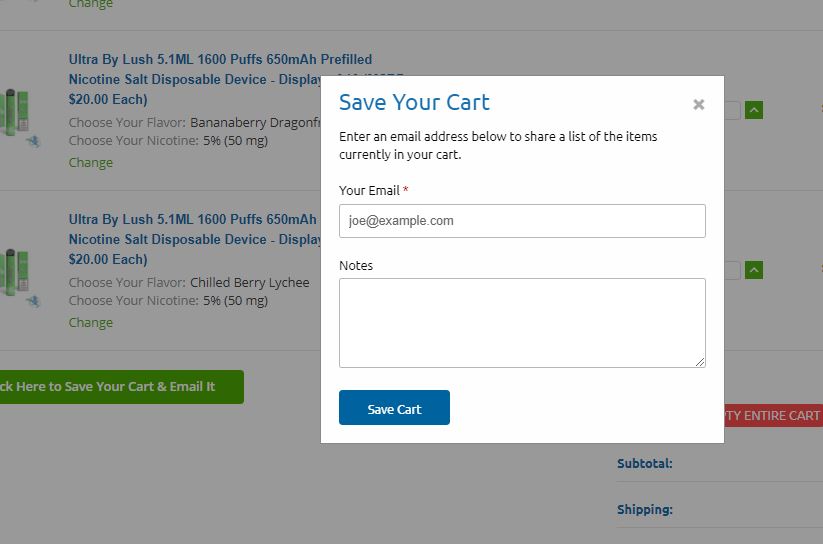Click inside the Notes text area
The image size is (823, 544).
coord(522,322)
